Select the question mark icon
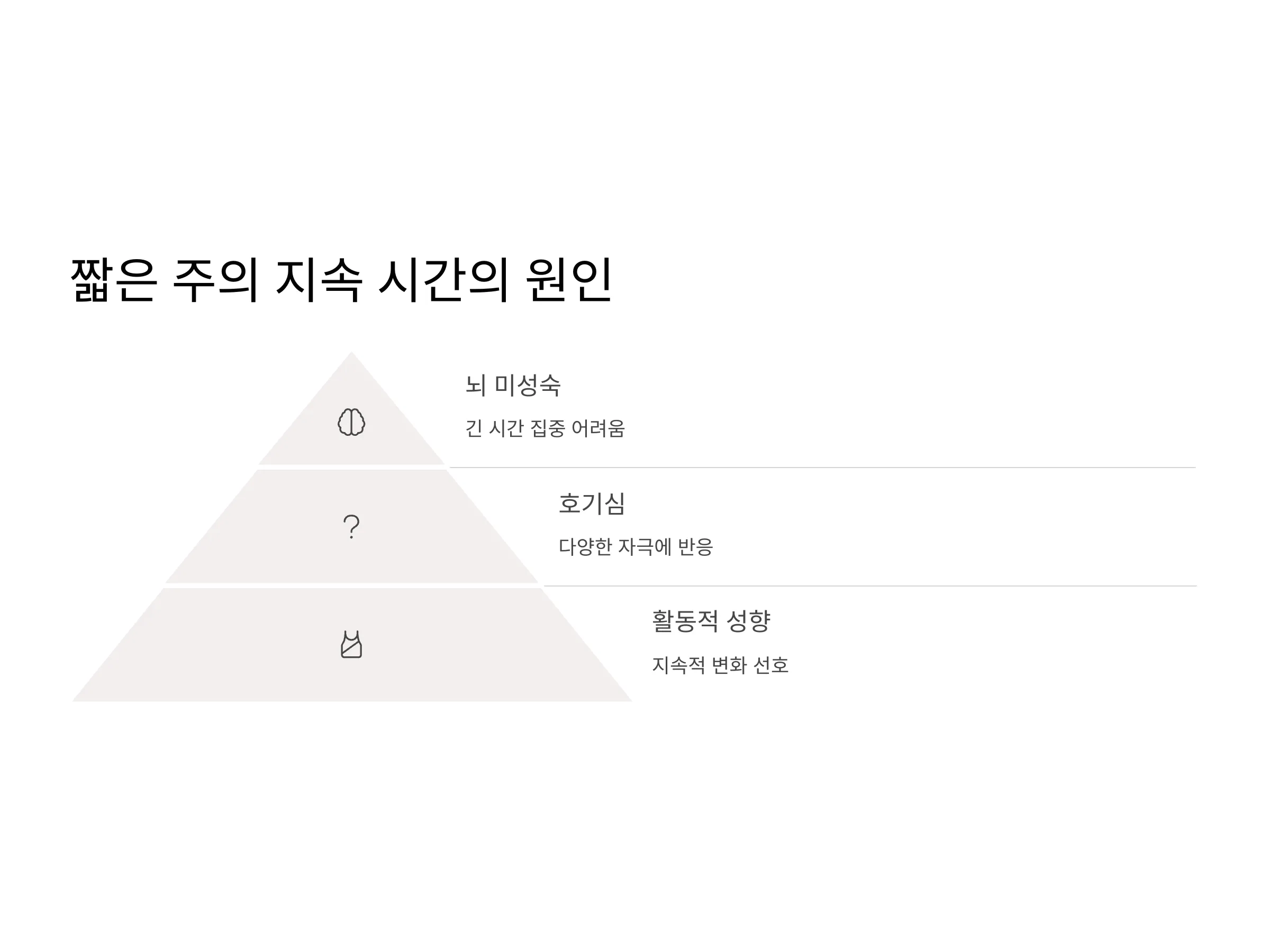1270x952 pixels. pyautogui.click(x=351, y=526)
